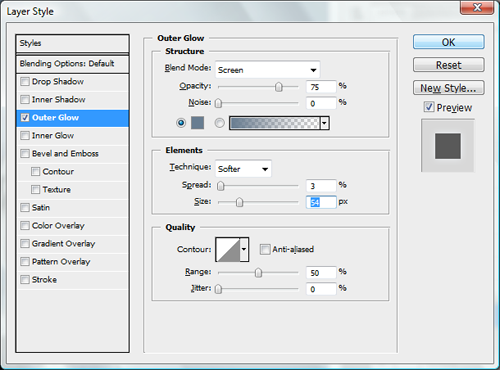Click the Opacity slider handle

coord(279,87)
